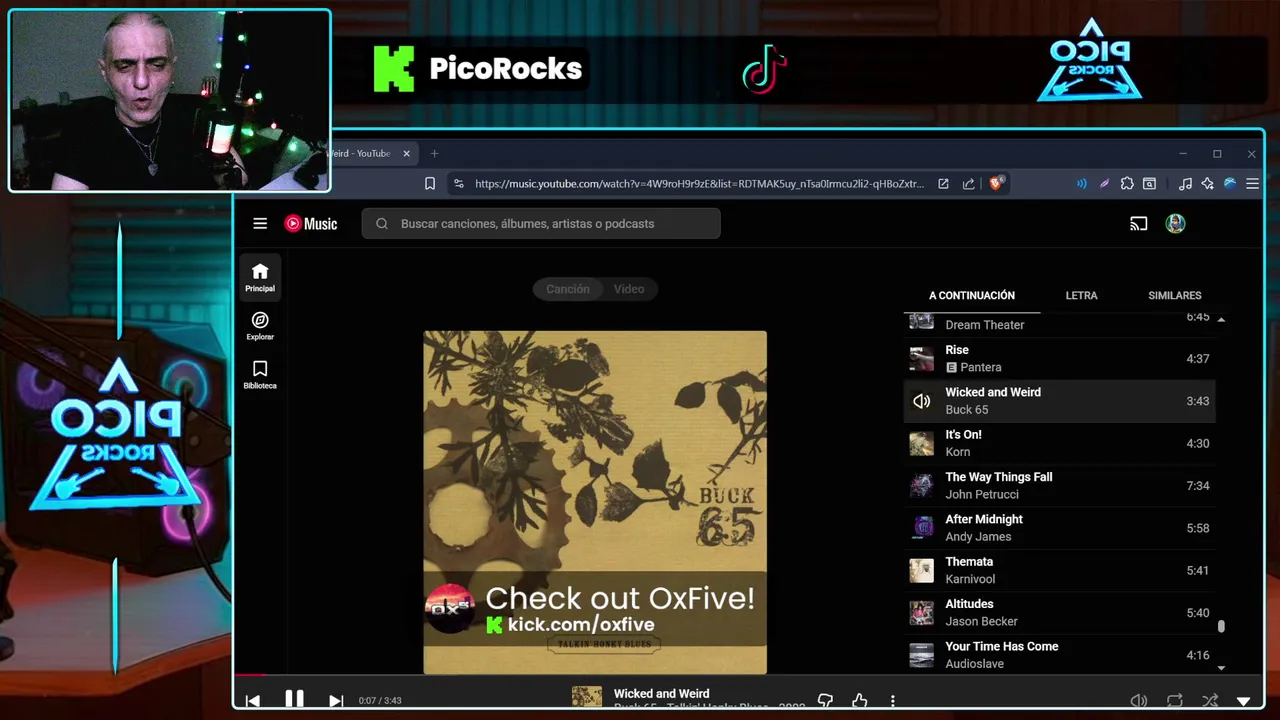The image size is (1280, 720).
Task: Click the Dream Theater queue row
Action: click(x=1059, y=323)
